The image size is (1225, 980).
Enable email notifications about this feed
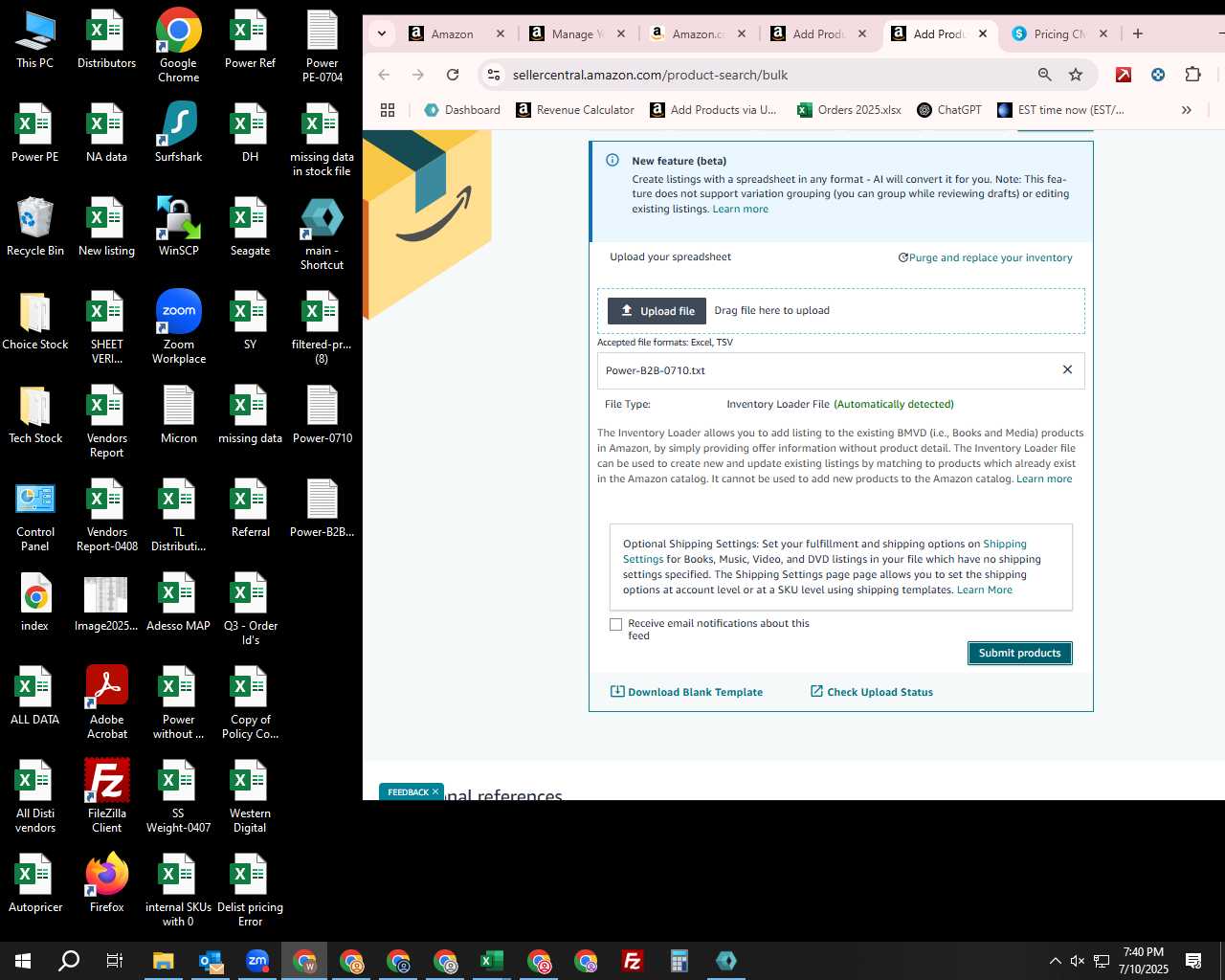click(616, 624)
